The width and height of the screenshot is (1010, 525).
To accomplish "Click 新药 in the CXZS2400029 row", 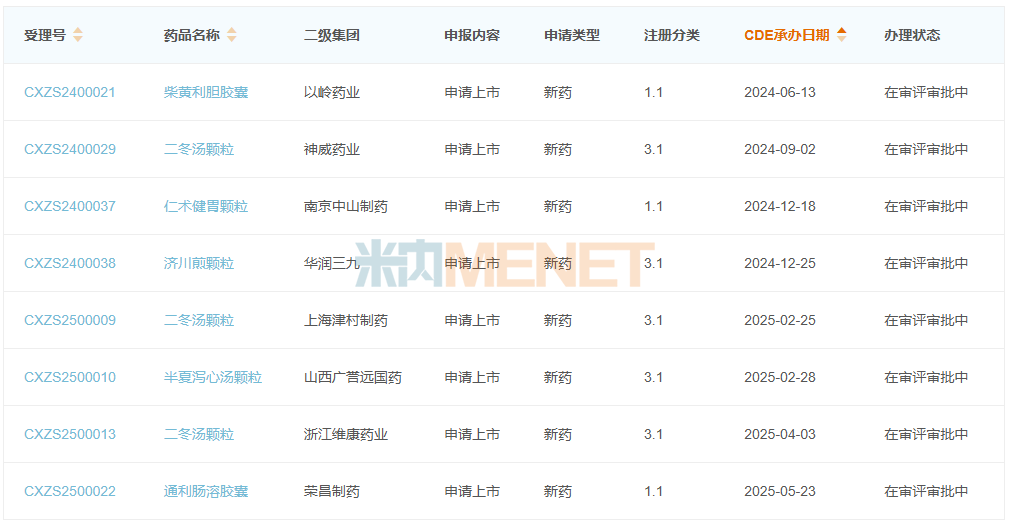I will coord(558,149).
